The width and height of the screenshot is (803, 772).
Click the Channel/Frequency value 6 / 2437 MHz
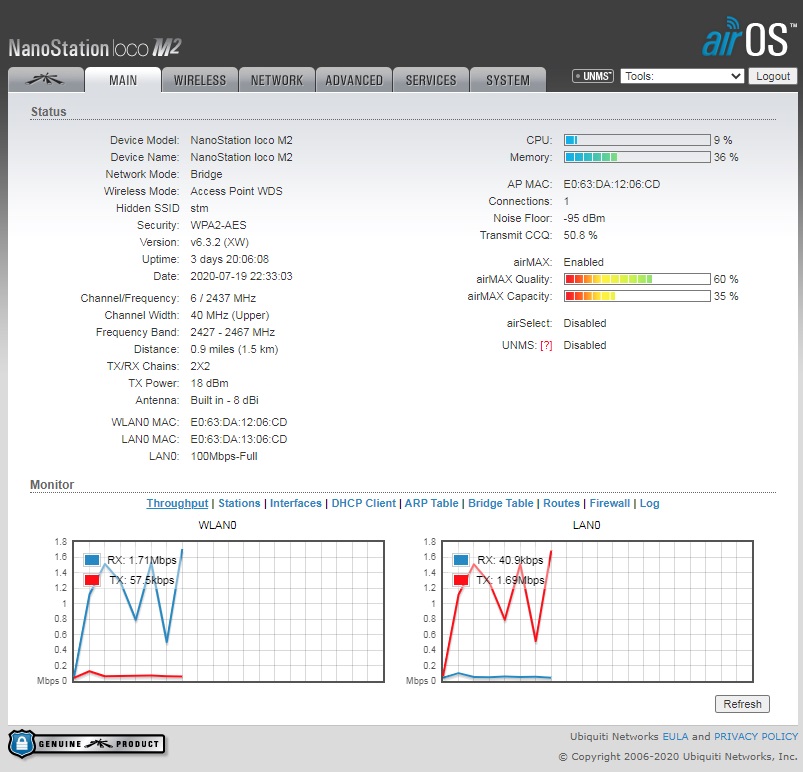click(223, 298)
